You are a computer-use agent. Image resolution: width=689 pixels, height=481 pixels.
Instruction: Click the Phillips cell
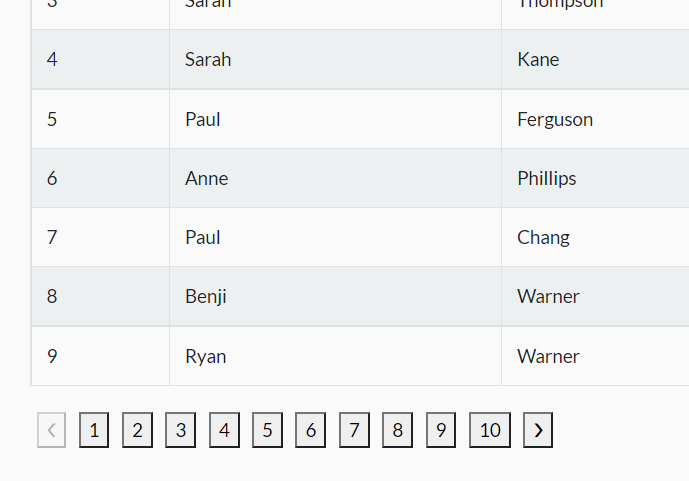pyautogui.click(x=595, y=178)
